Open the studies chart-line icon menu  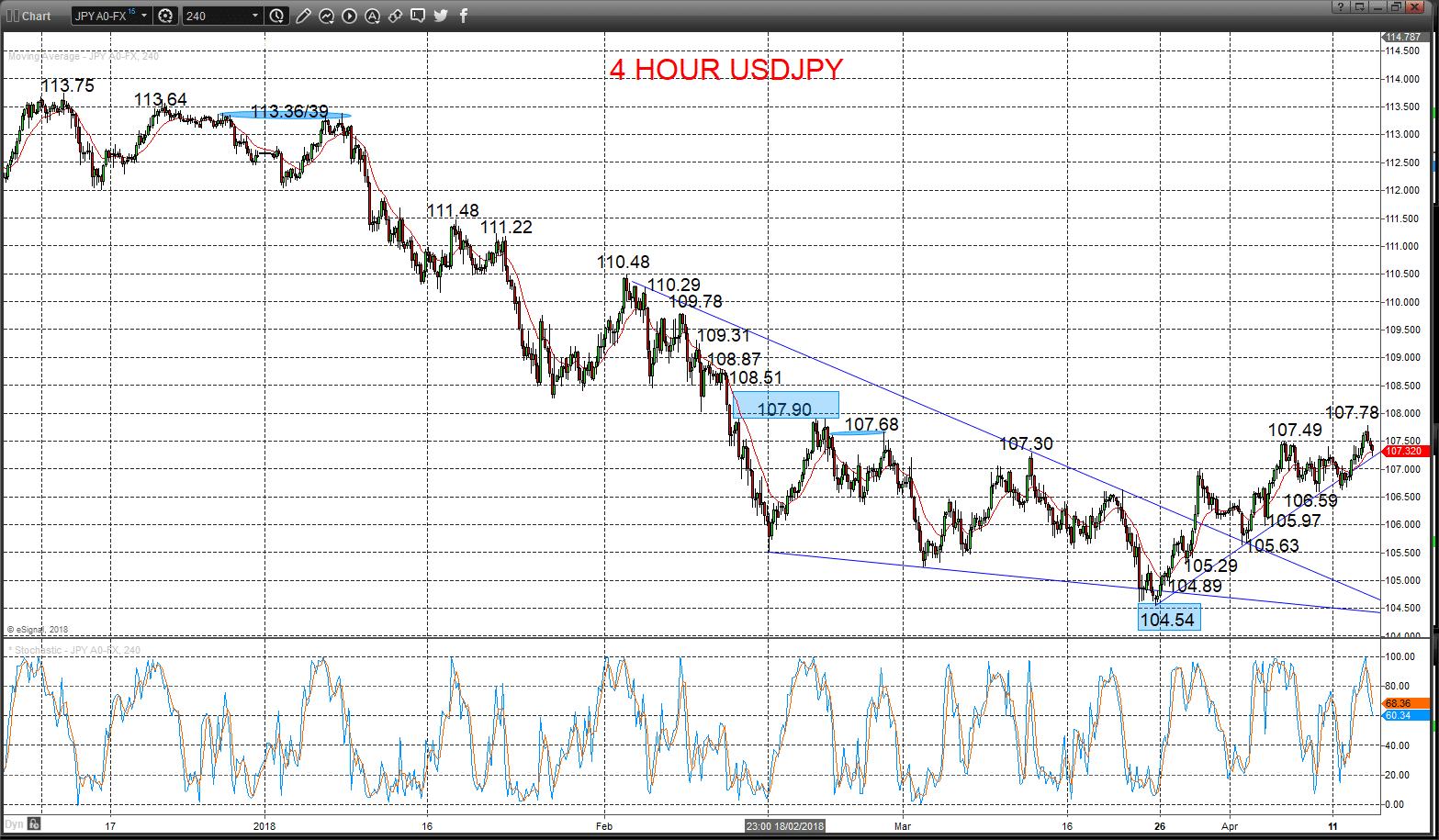(x=326, y=16)
